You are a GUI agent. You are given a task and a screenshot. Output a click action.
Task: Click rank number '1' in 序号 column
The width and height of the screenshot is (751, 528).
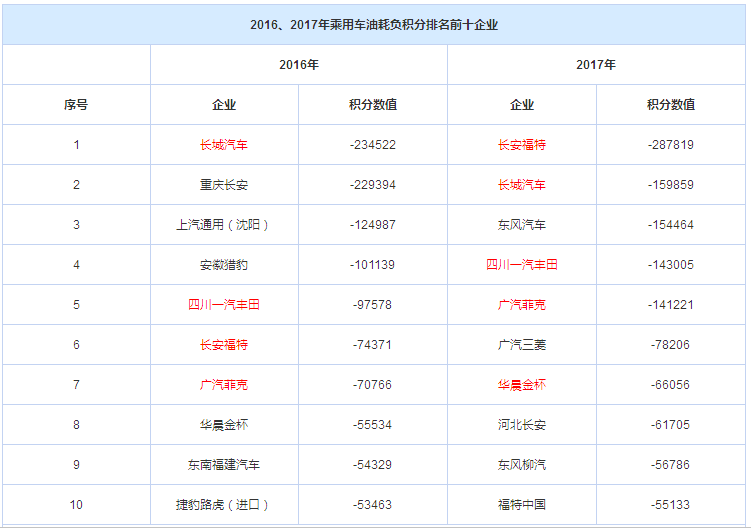(x=76, y=145)
